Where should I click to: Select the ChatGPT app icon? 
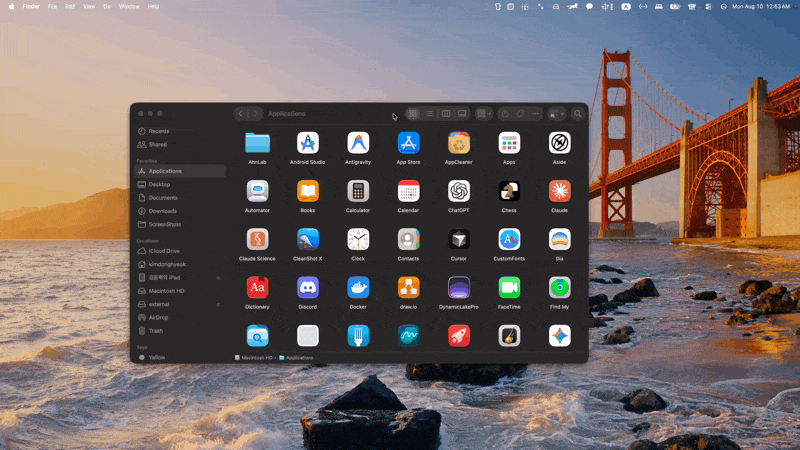coord(459,191)
